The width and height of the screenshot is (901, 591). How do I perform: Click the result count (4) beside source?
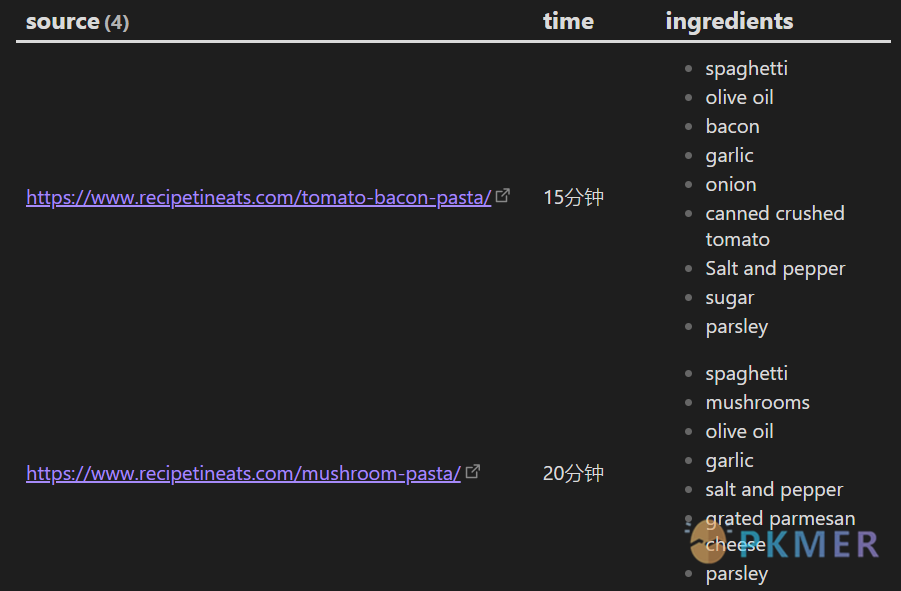pos(117,23)
